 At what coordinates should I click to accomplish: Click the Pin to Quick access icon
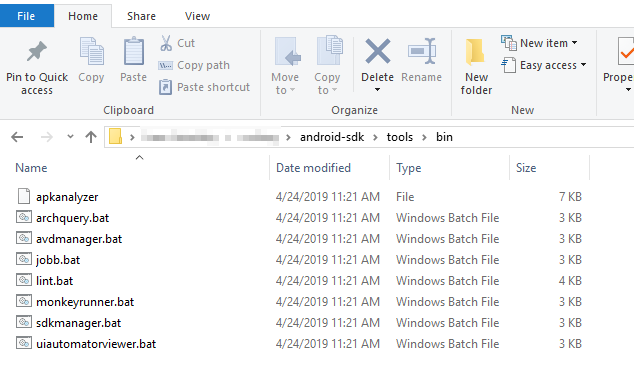coord(37,52)
